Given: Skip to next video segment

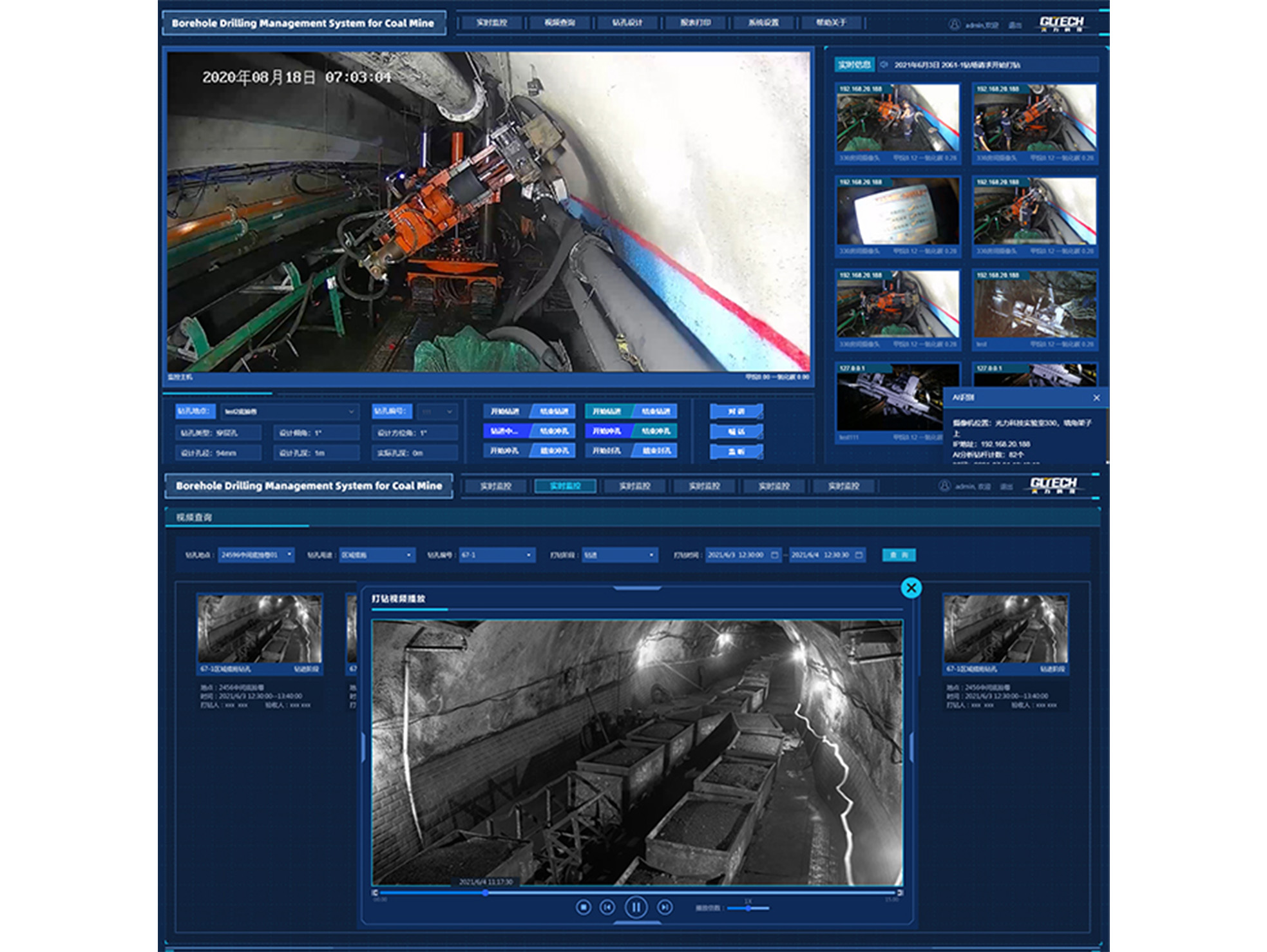Looking at the screenshot, I should coord(664,908).
